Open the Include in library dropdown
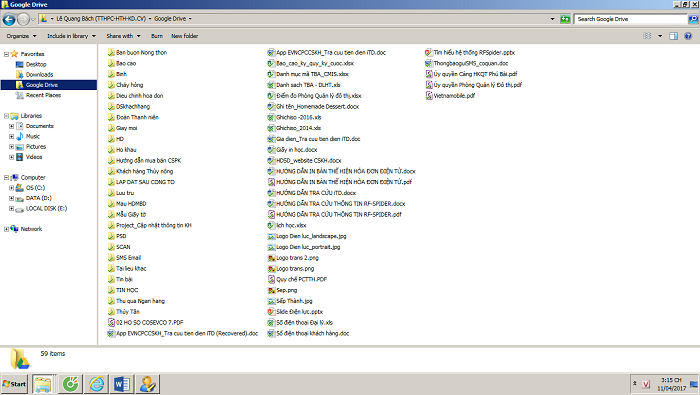The height and width of the screenshot is (395, 700). [x=71, y=36]
